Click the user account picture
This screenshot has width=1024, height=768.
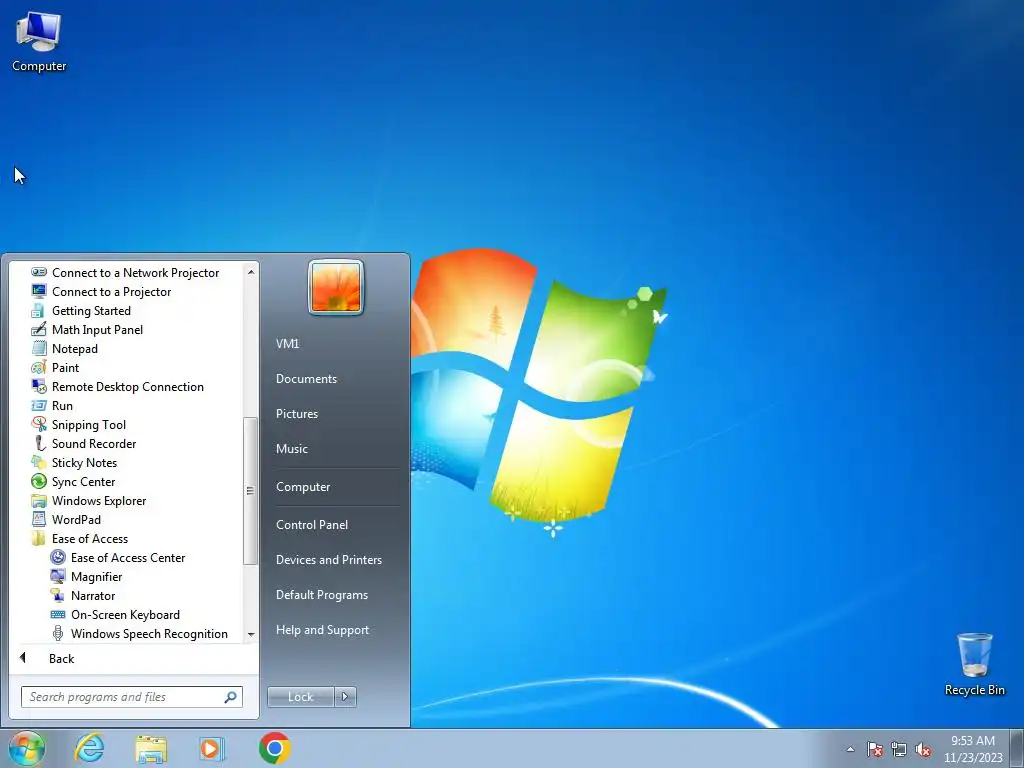(336, 287)
